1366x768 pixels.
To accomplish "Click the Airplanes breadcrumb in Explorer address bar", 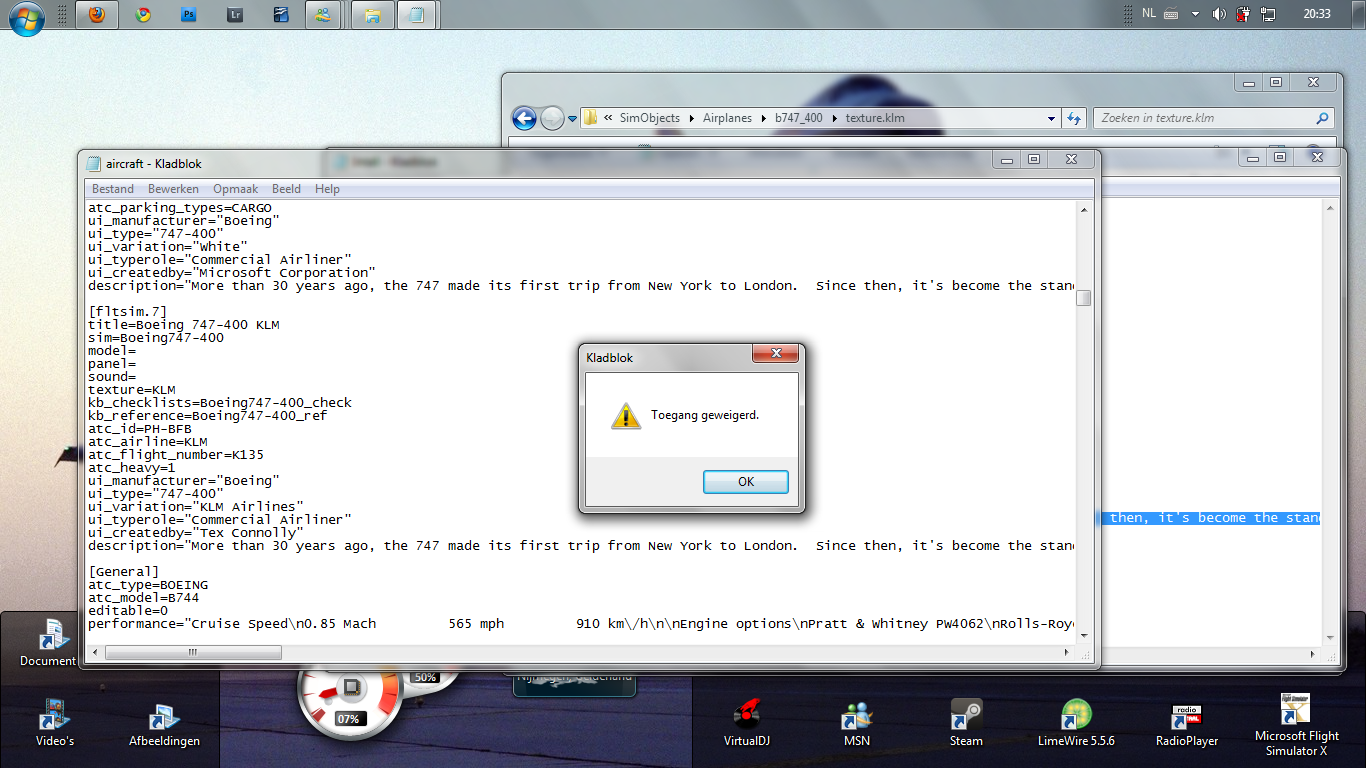I will coord(727,118).
